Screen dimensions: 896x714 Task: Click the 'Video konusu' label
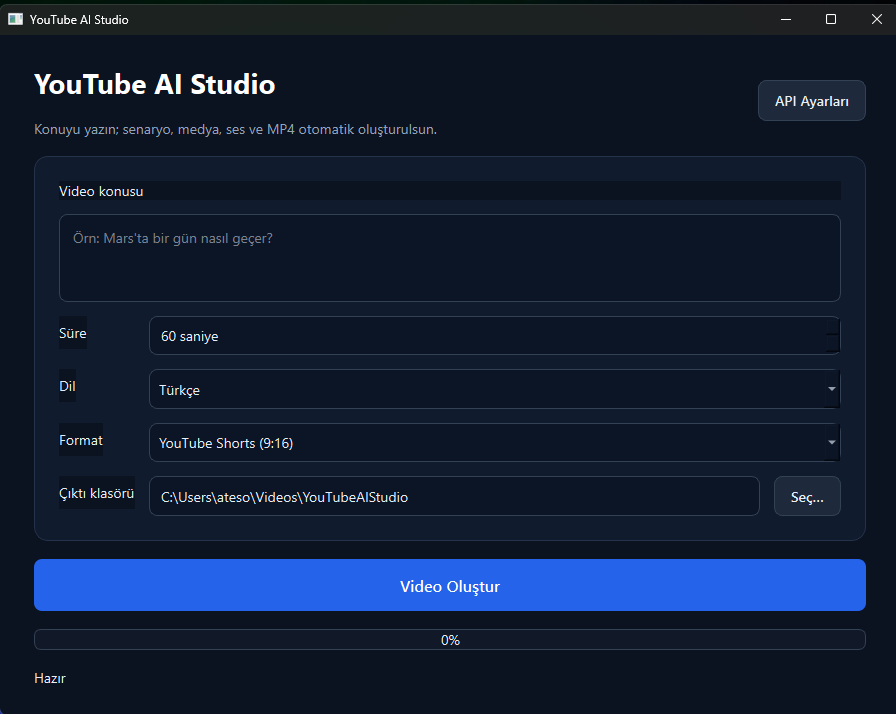coord(101,191)
